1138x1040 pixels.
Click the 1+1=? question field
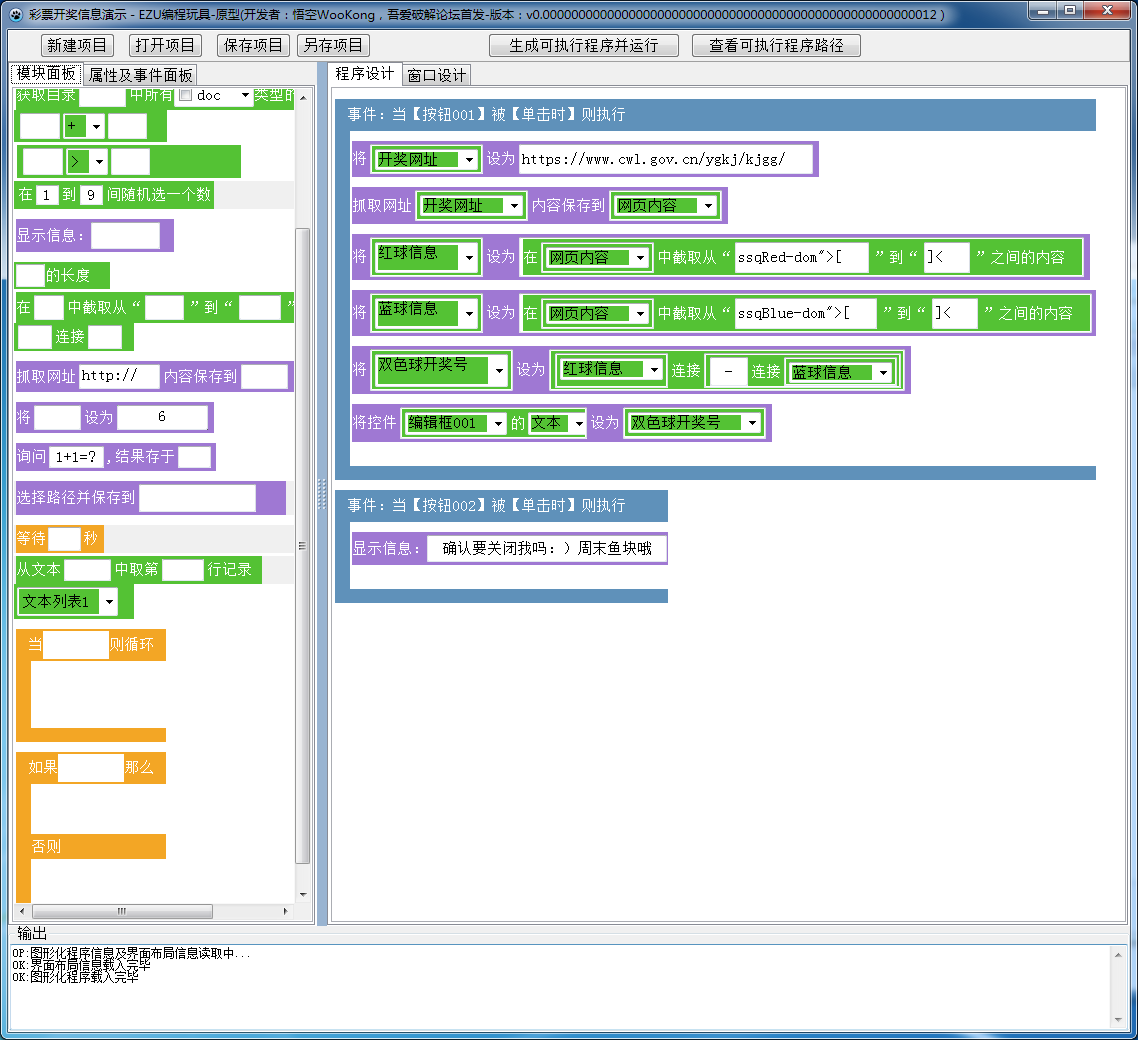coord(76,456)
